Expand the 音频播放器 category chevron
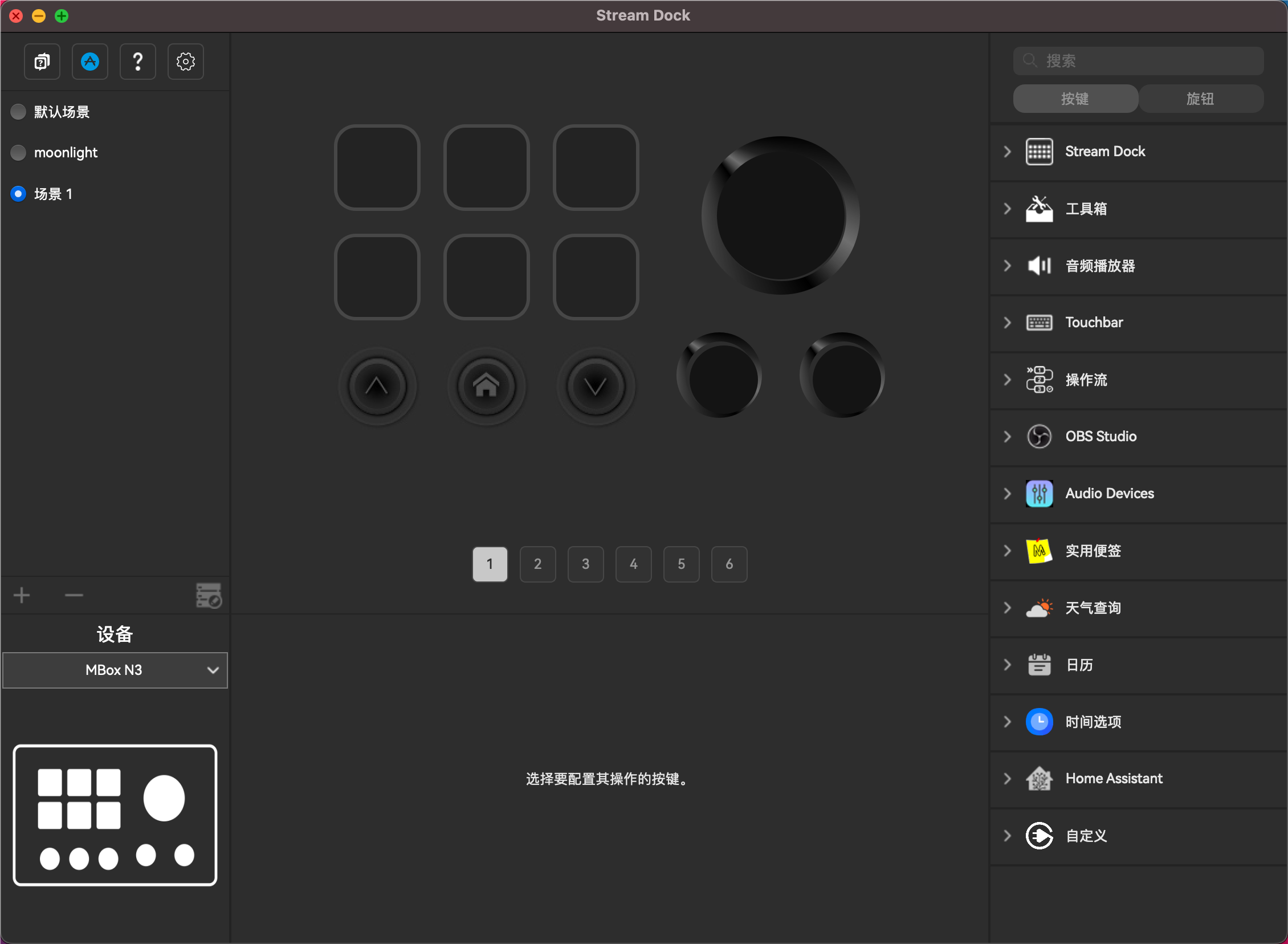 1007,266
